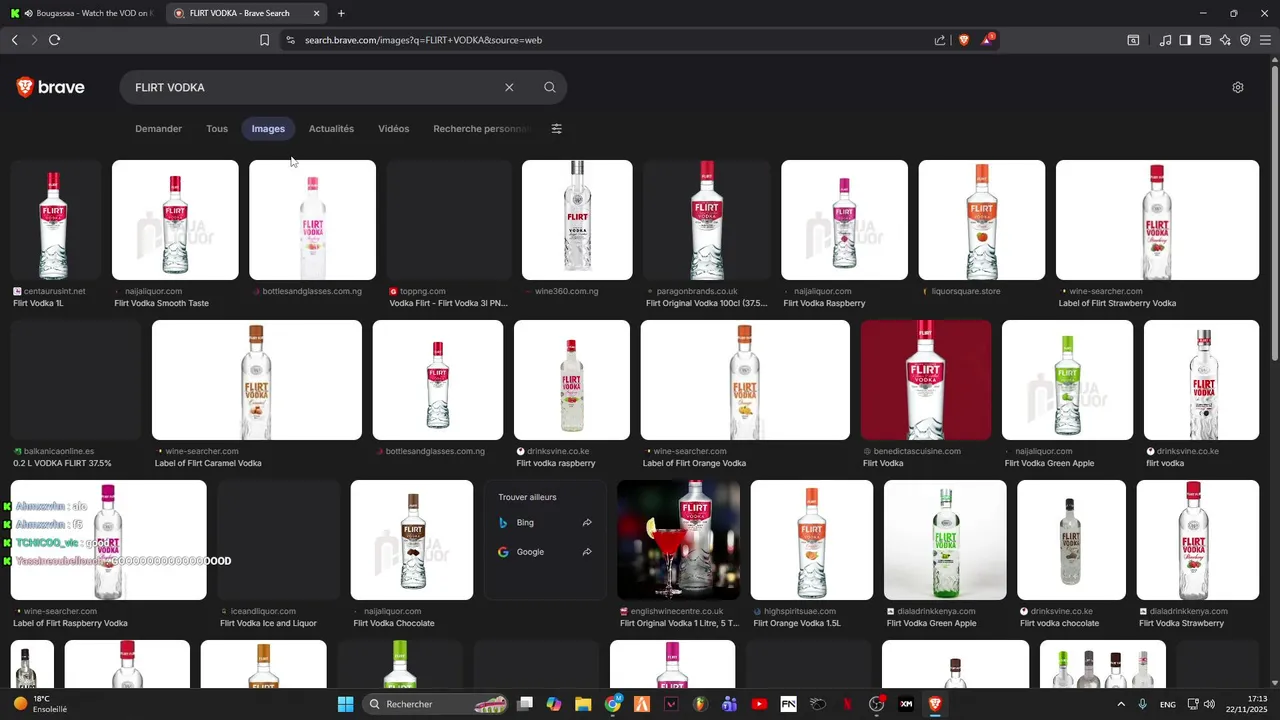Switch to the Bougassaa VOD tab
The image size is (1280, 720).
coord(82,13)
